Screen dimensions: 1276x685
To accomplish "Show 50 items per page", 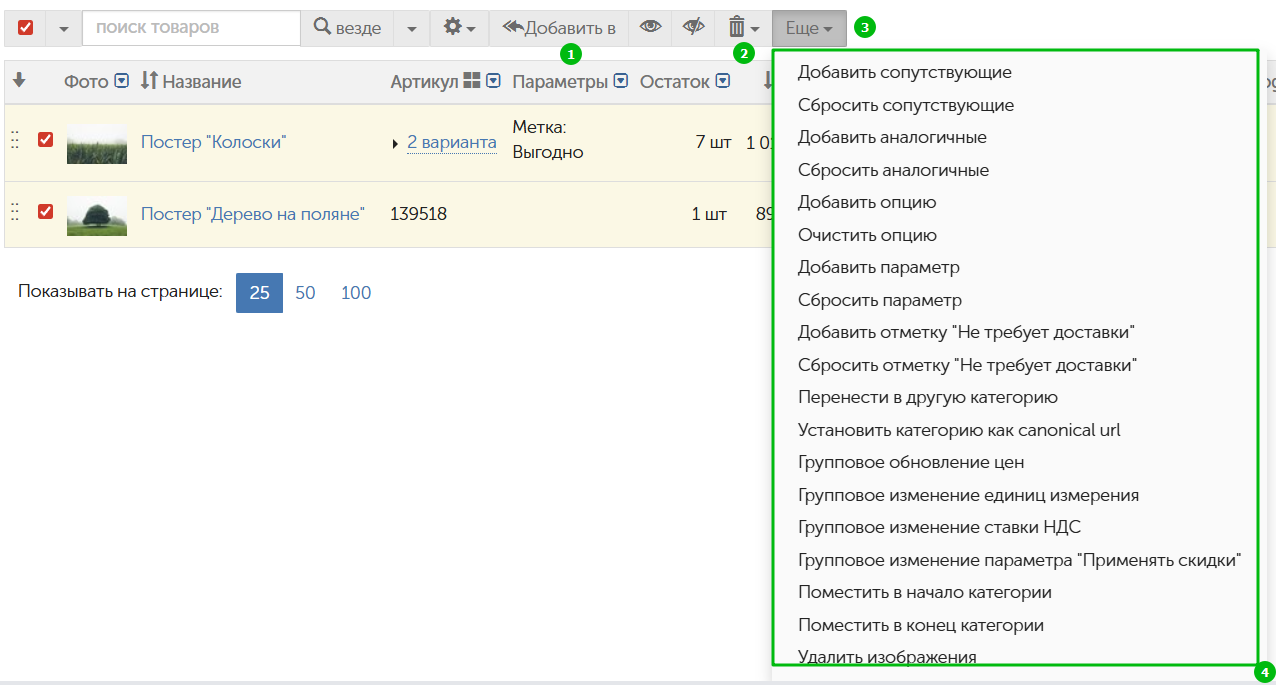I will coord(305,293).
